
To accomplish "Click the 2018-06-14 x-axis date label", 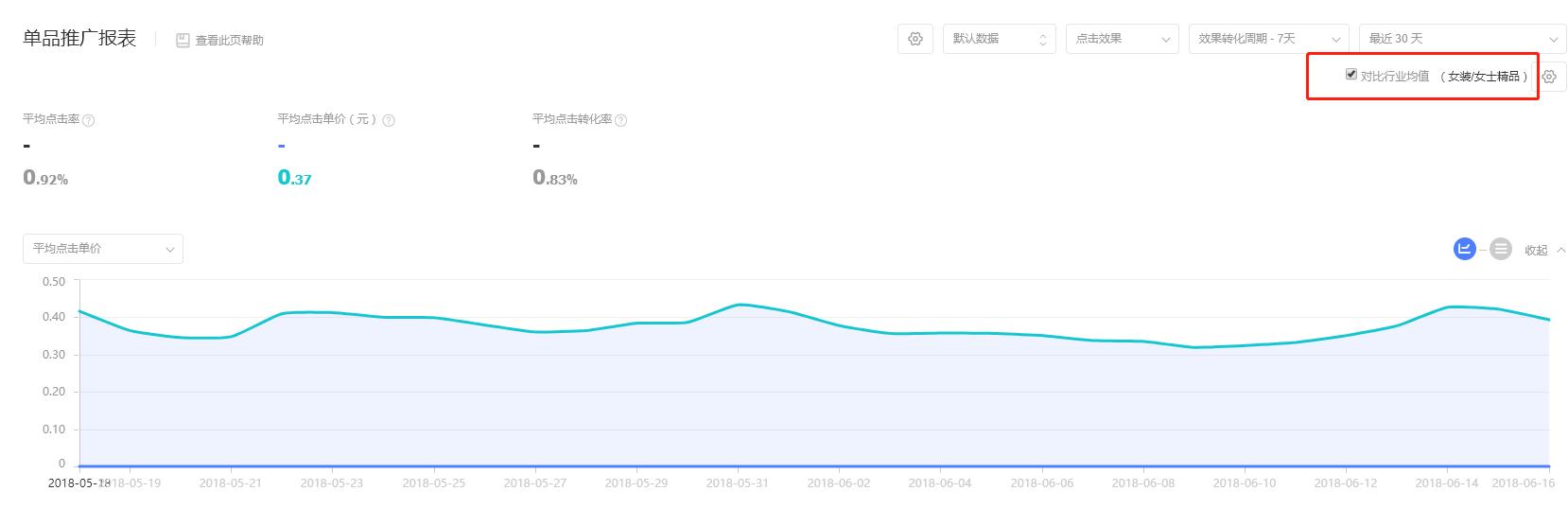I will point(1447,482).
